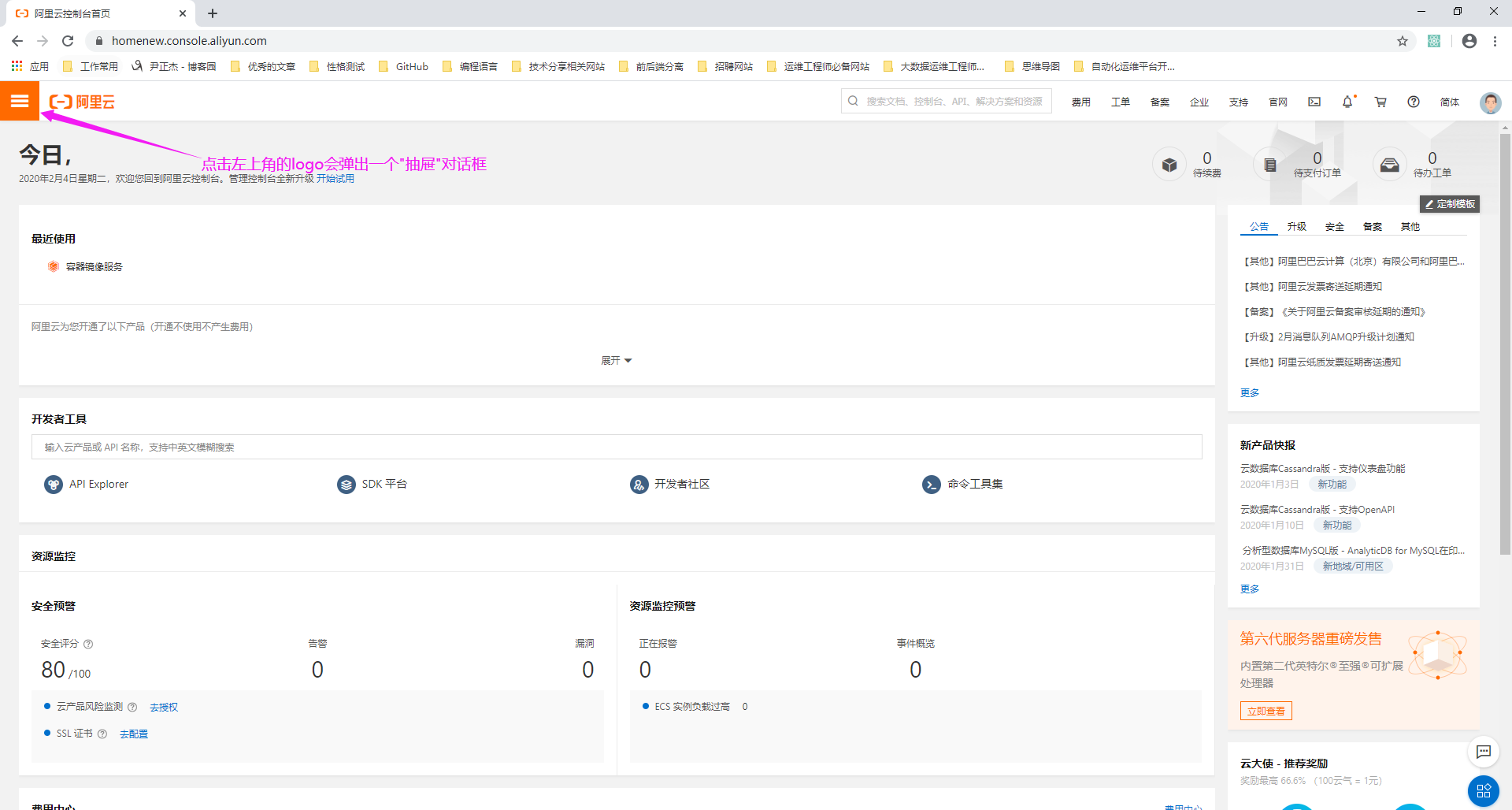Click the 容器镜像服务 product icon
The image size is (1512, 810).
pos(54,266)
